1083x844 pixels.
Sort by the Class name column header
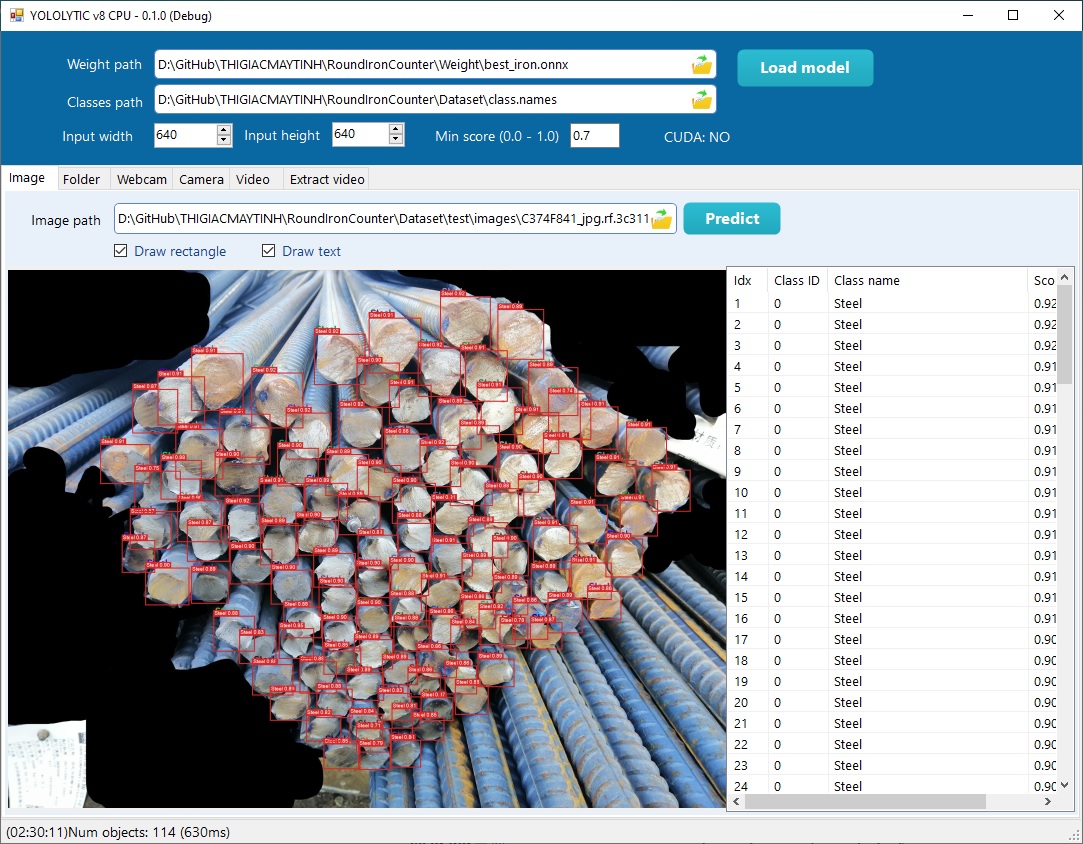(926, 281)
